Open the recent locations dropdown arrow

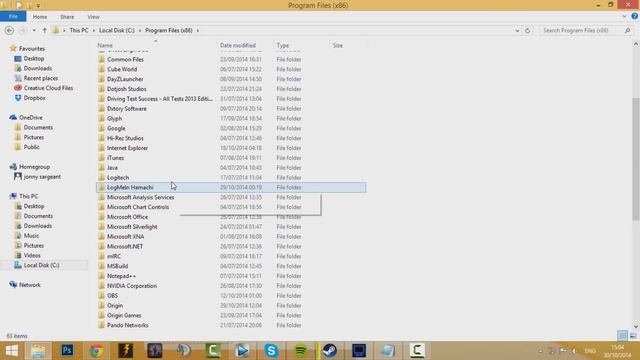point(34,31)
